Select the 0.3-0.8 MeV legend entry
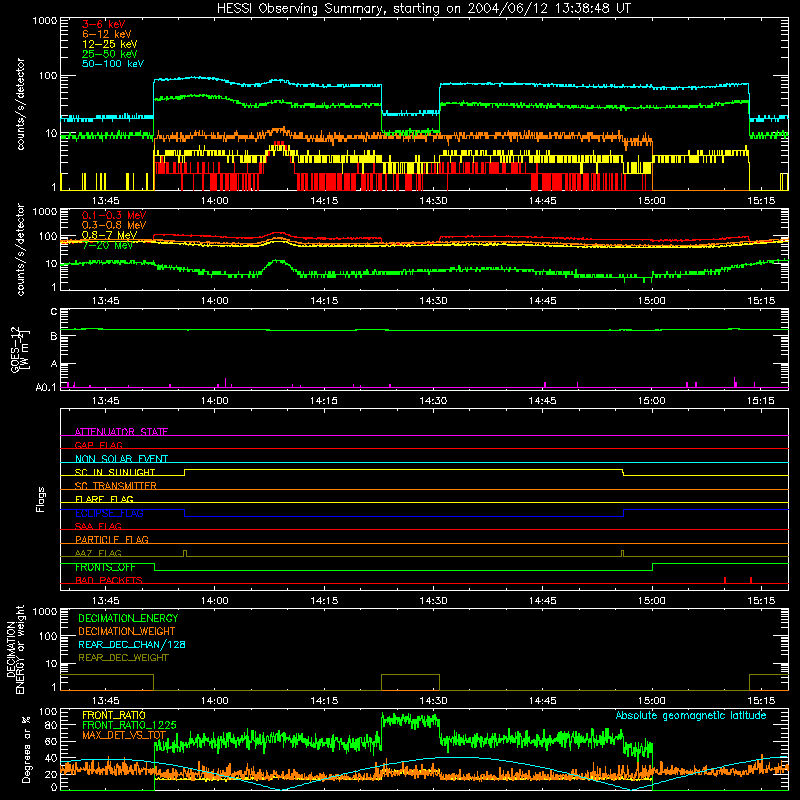This screenshot has height=800, width=800. point(114,225)
